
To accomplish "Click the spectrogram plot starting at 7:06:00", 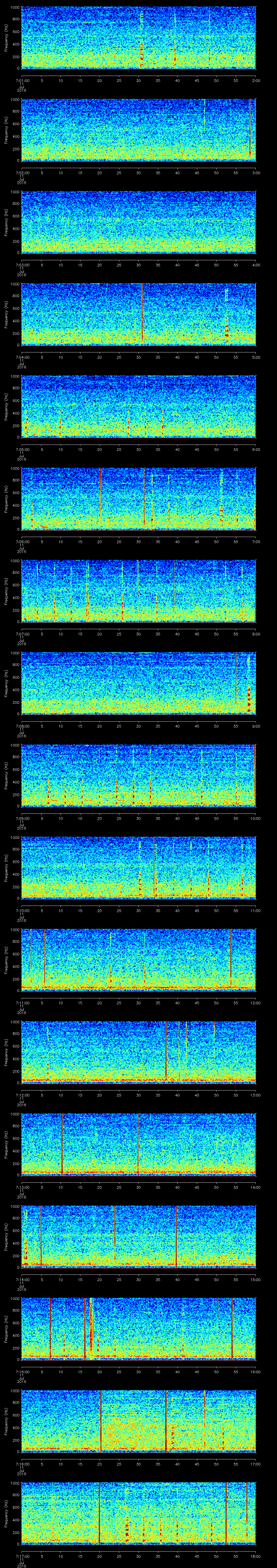I will pyautogui.click(x=138, y=499).
